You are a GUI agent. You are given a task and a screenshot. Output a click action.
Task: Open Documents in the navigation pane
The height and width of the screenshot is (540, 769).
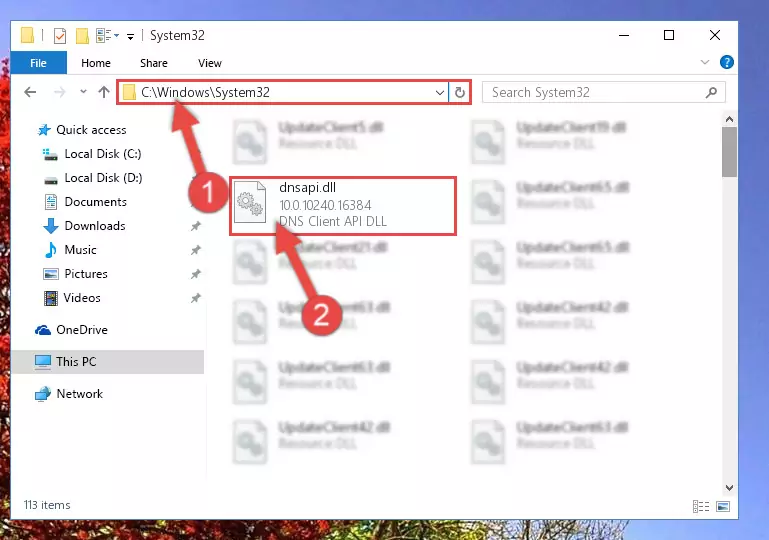96,202
